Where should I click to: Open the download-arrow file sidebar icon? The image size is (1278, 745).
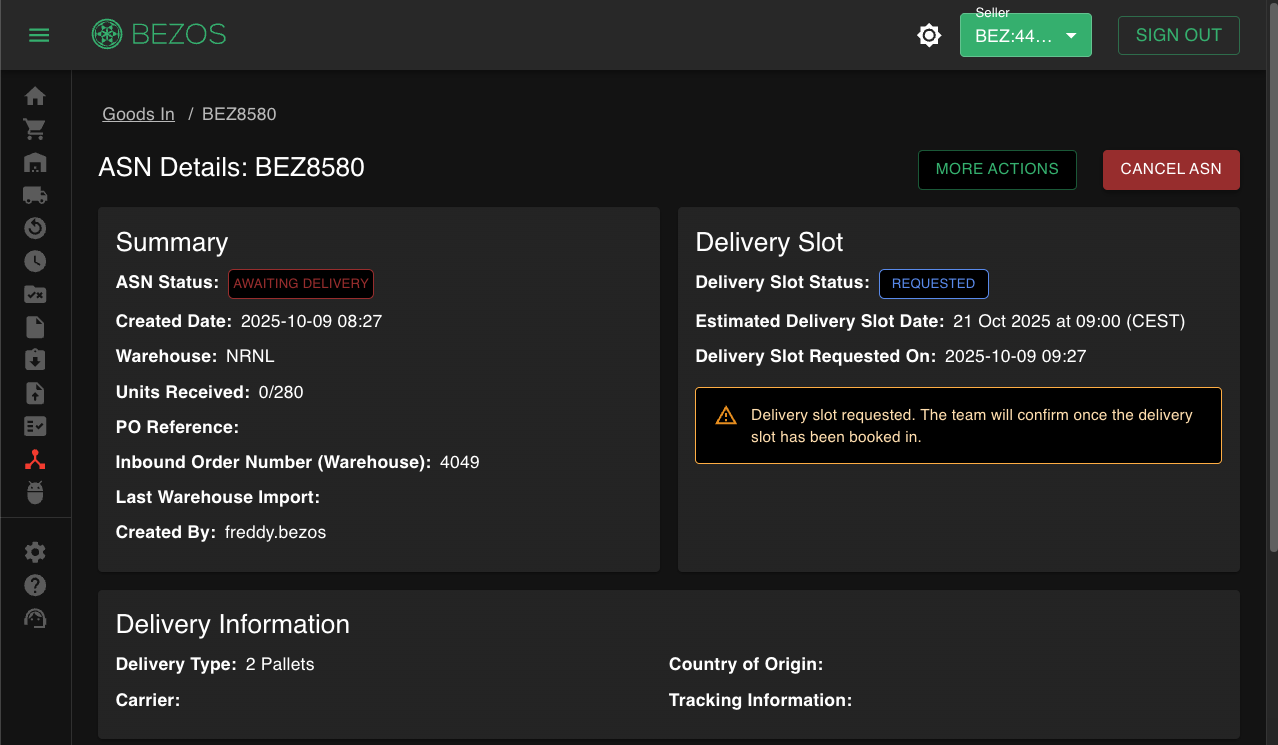(35, 360)
